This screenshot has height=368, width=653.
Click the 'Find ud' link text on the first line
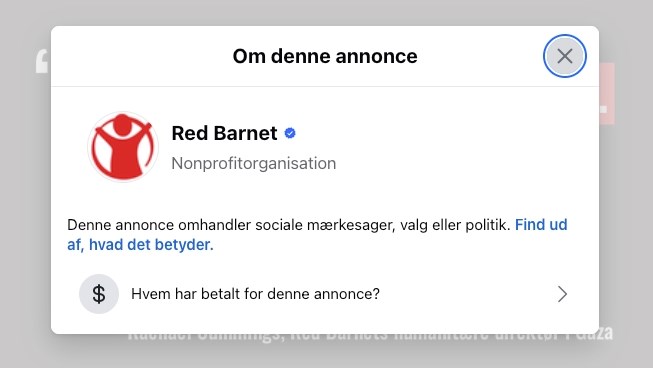[x=541, y=225]
